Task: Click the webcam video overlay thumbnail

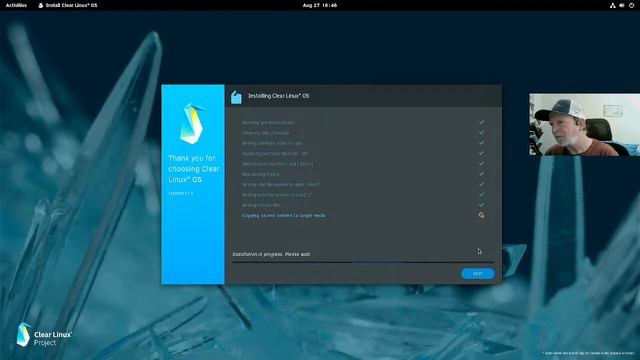Action: tap(584, 124)
